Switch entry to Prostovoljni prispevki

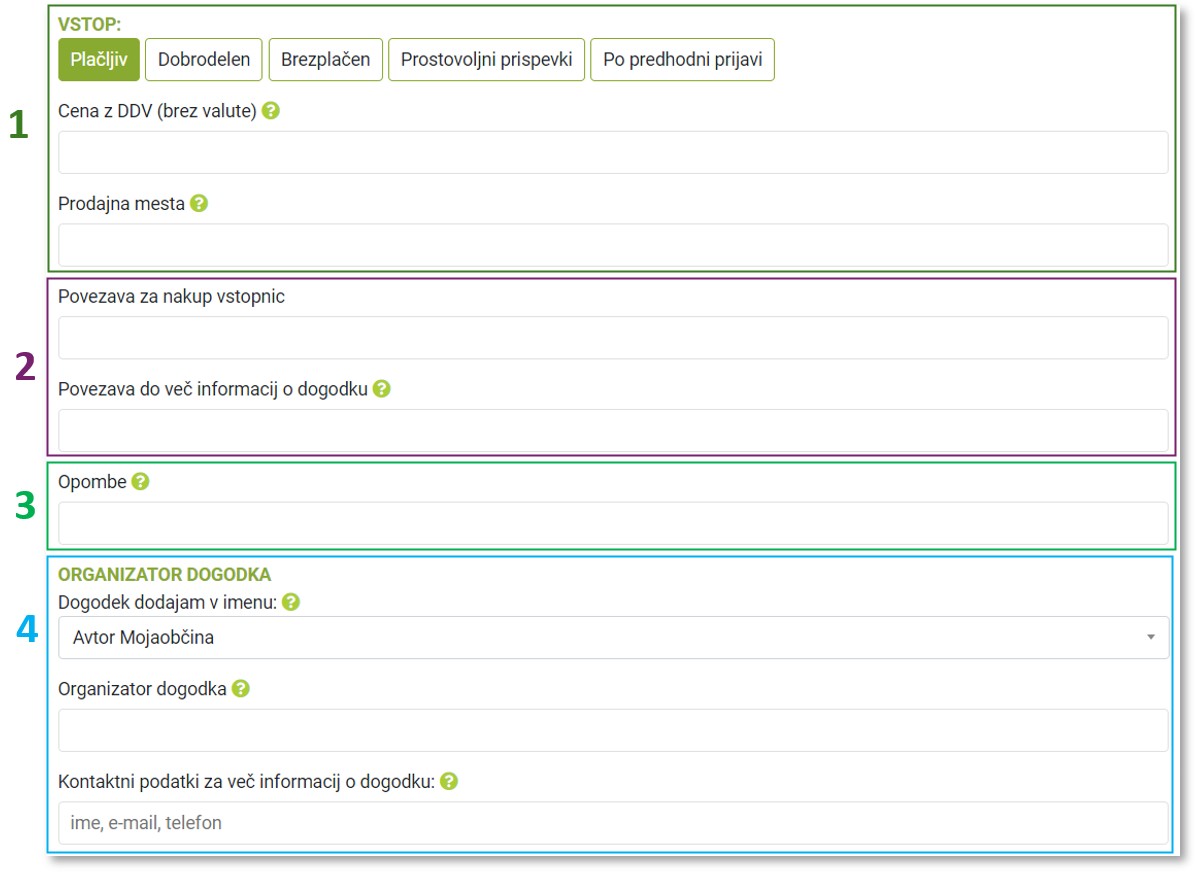486,60
